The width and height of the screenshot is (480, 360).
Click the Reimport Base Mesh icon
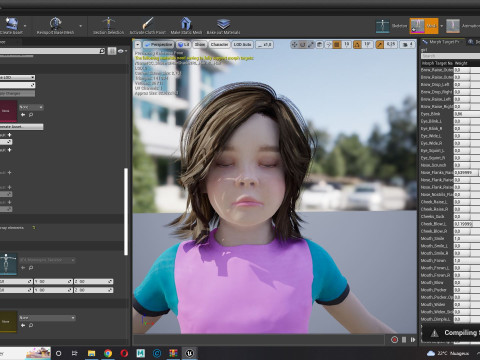[55, 23]
